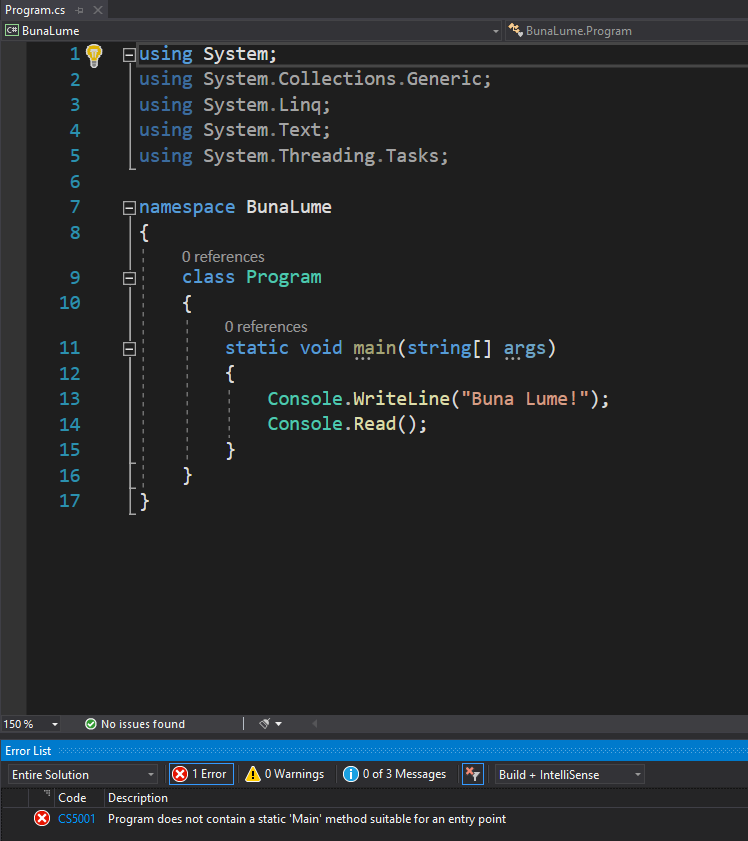
Task: Click the red error icon beside CS5001
Action: [x=42, y=819]
